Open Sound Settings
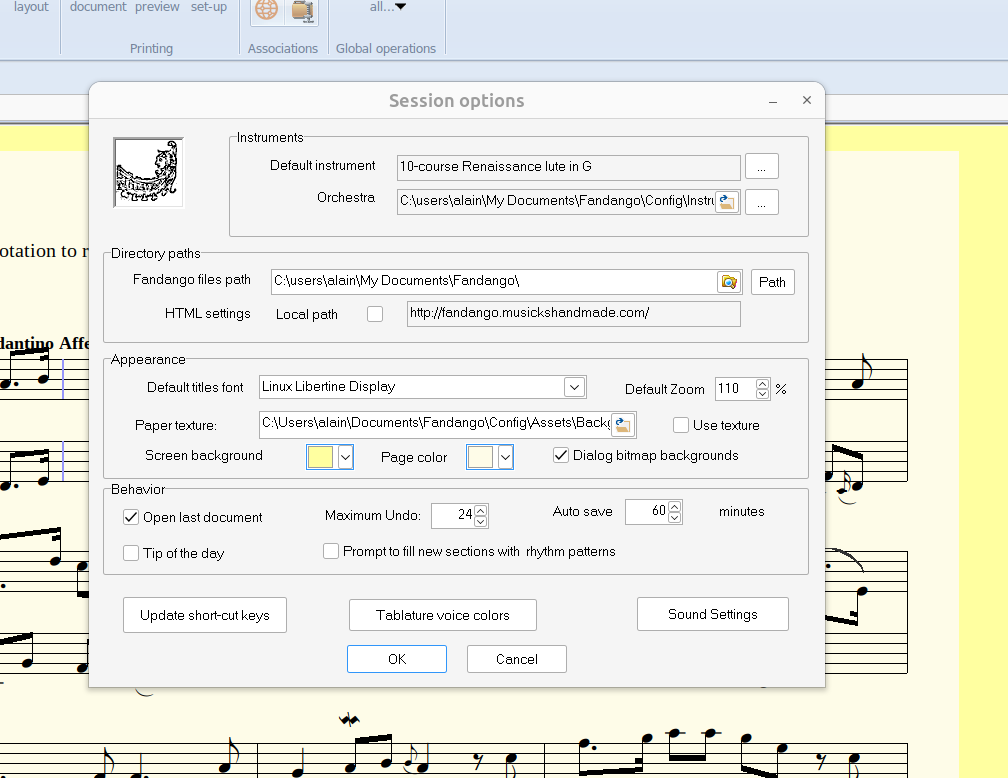The width and height of the screenshot is (1008, 778). pyautogui.click(x=712, y=614)
